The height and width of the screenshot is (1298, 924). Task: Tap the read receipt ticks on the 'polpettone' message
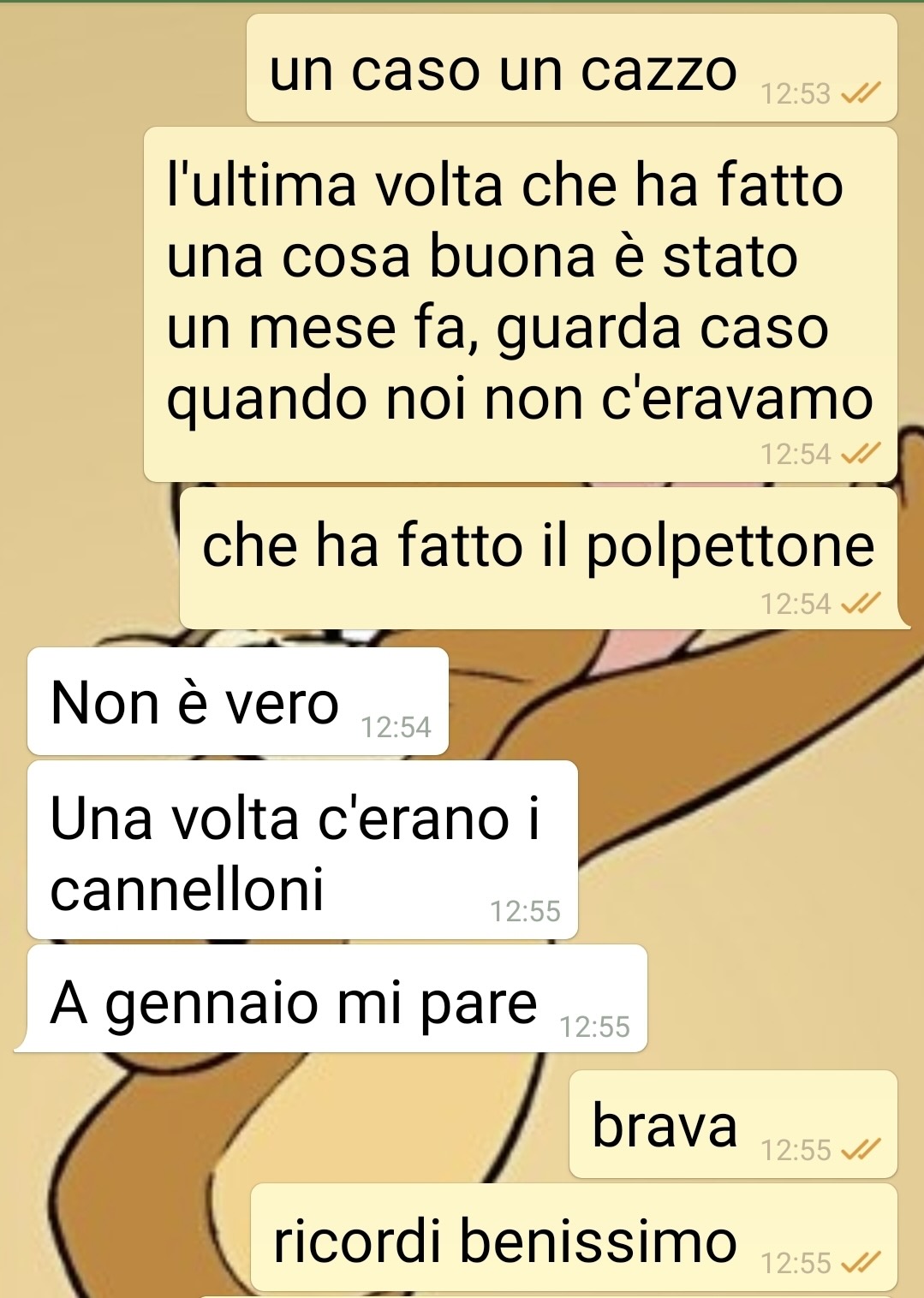pyautogui.click(x=861, y=604)
